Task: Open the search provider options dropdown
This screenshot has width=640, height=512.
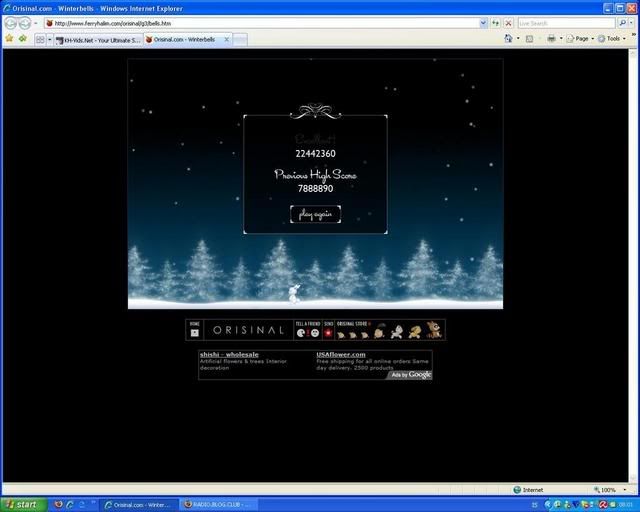Action: click(x=631, y=23)
